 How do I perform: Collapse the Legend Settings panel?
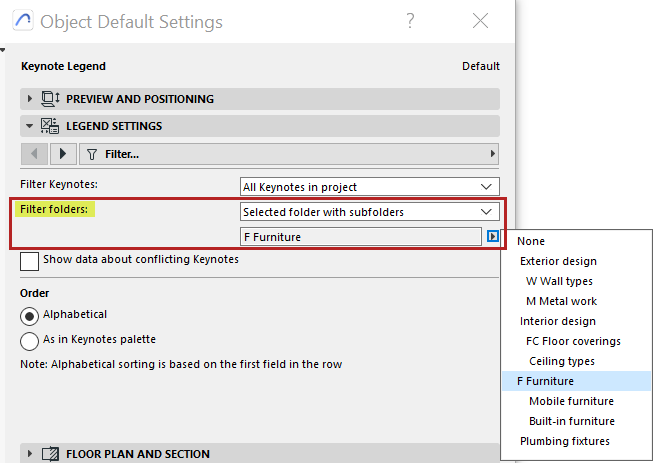point(29,126)
